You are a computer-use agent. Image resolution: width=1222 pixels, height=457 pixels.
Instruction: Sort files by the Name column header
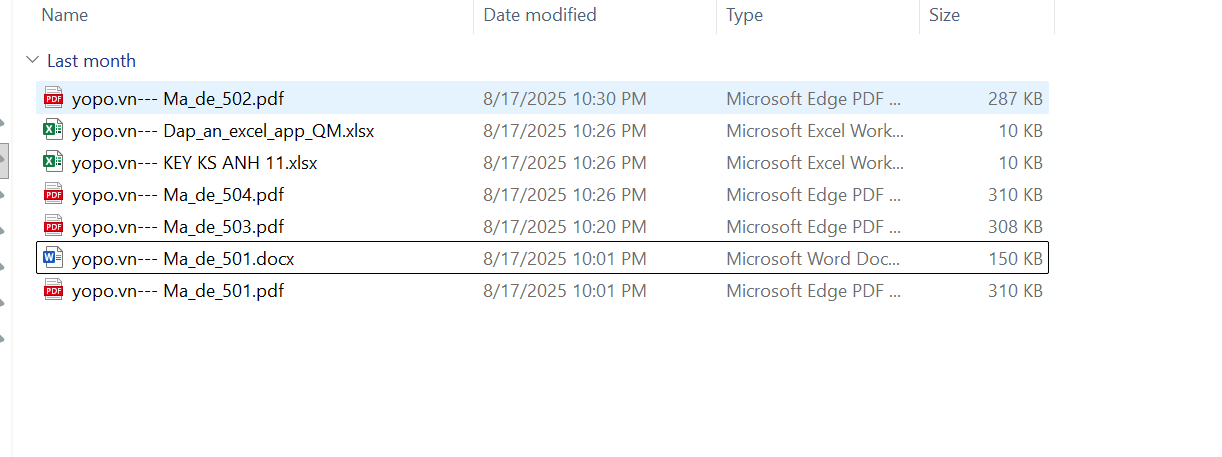pyautogui.click(x=65, y=15)
